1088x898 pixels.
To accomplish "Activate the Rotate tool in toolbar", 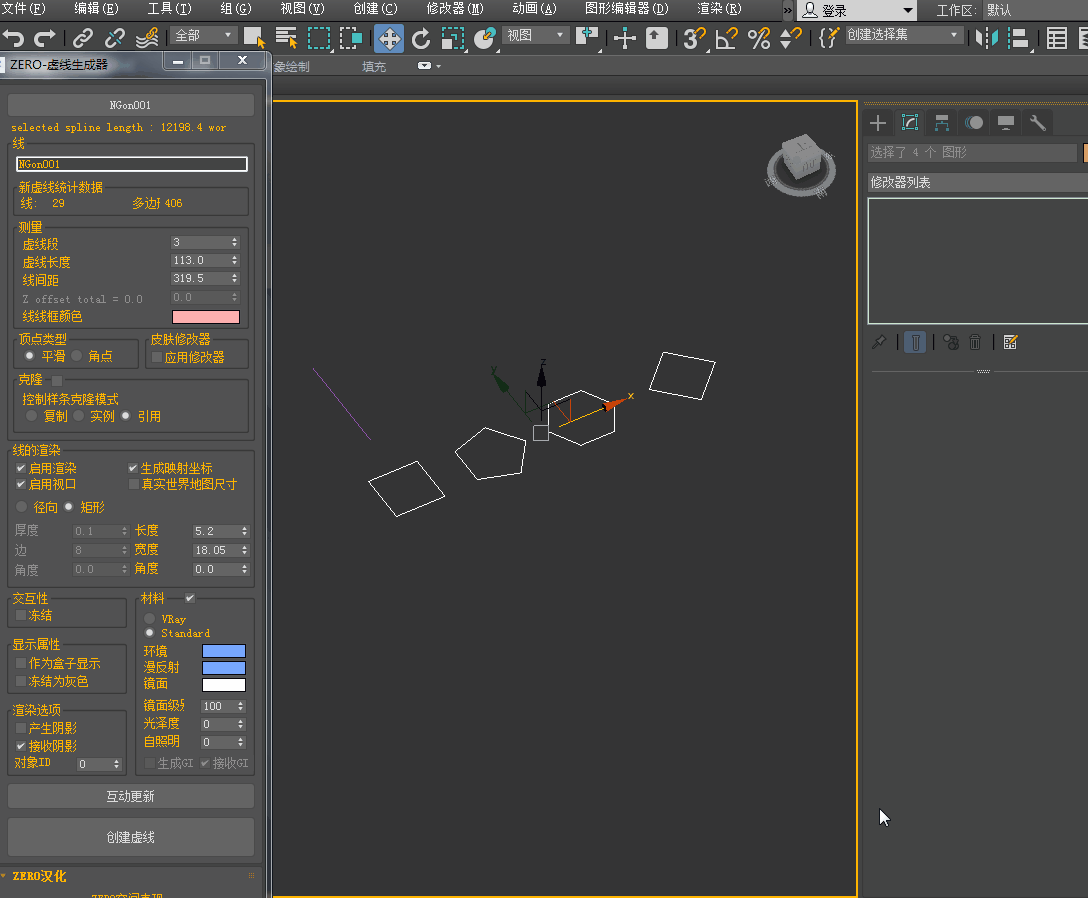I will click(421, 39).
